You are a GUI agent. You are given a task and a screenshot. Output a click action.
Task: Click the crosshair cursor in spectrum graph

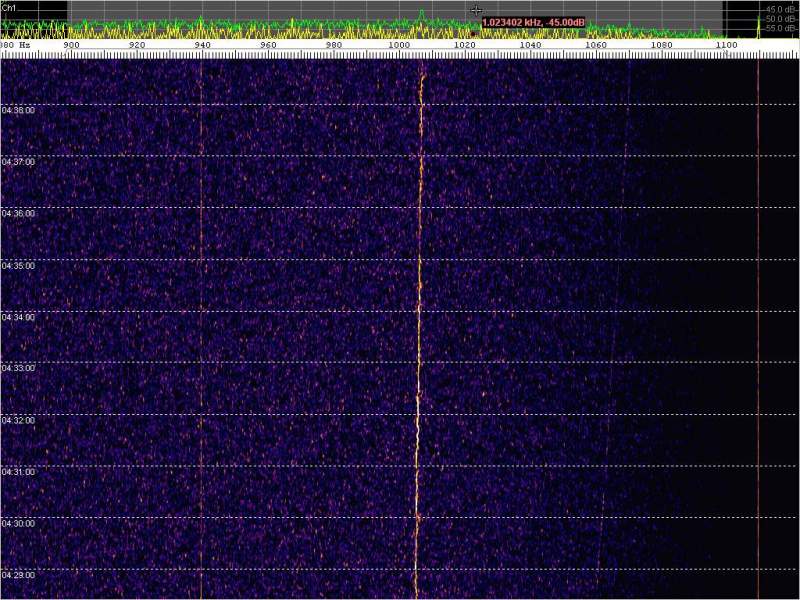[x=476, y=10]
